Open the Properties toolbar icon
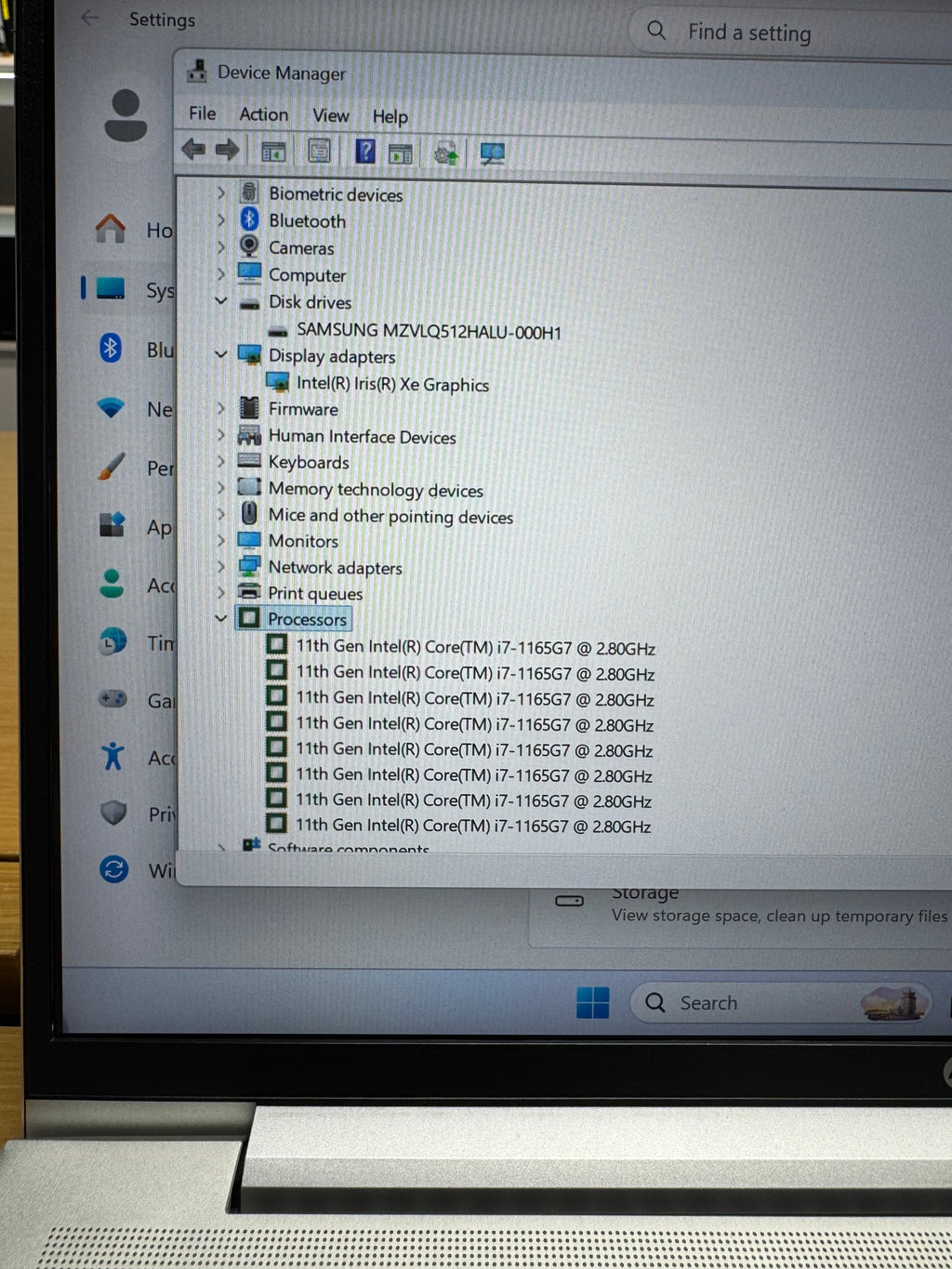Viewport: 952px width, 1269px height. point(319,151)
